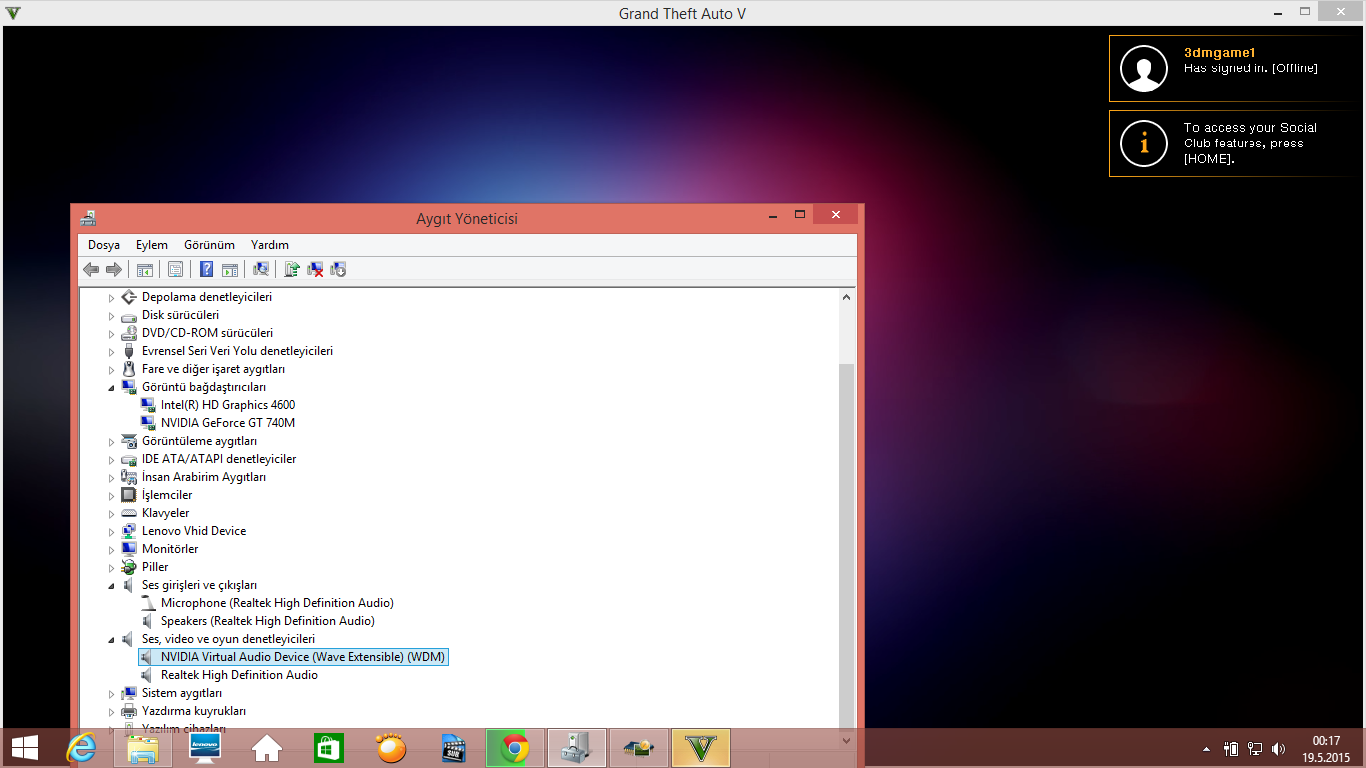Viewport: 1366px width, 768px height.
Task: Click the Forward arrow in Aygıt Yöneticisi toolbar
Action: click(113, 269)
